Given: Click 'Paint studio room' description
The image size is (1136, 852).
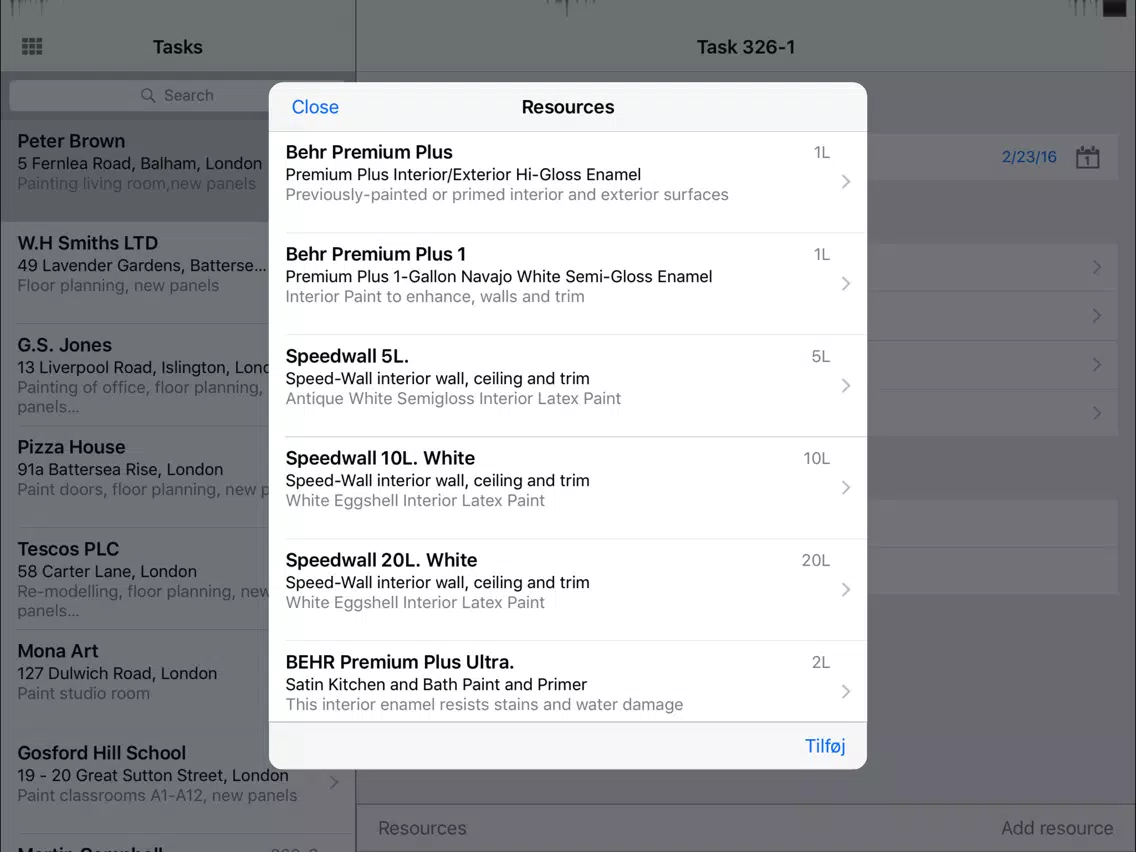Looking at the screenshot, I should click(83, 693).
